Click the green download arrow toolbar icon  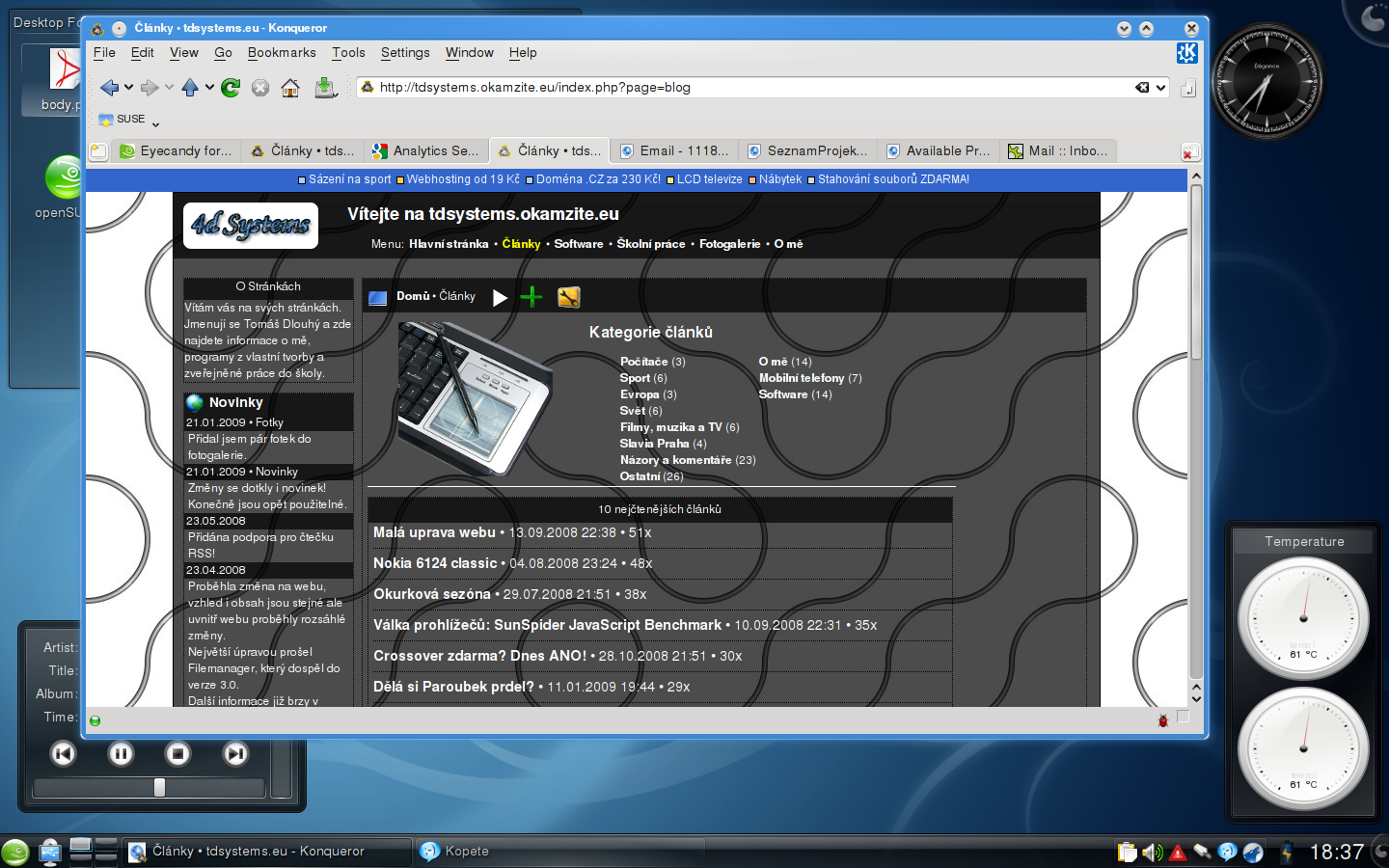325,88
